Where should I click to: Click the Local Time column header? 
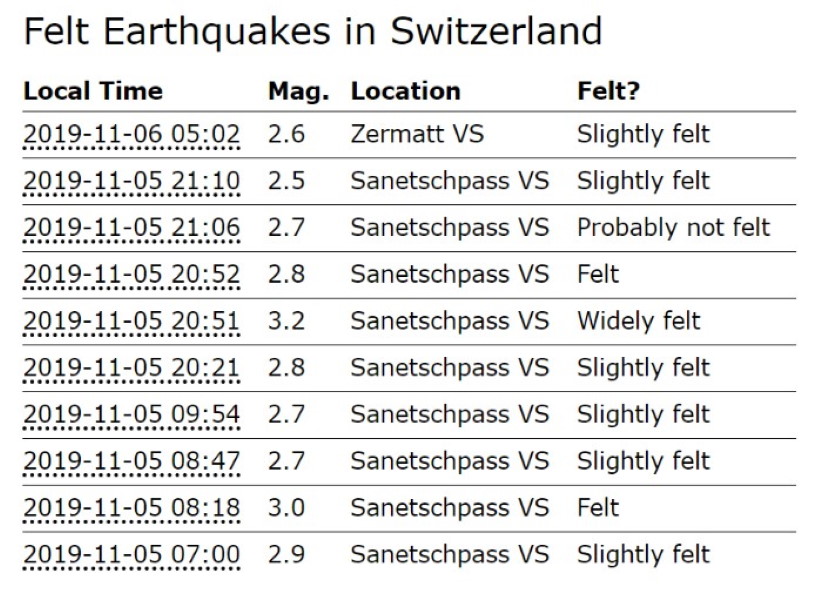pos(93,91)
